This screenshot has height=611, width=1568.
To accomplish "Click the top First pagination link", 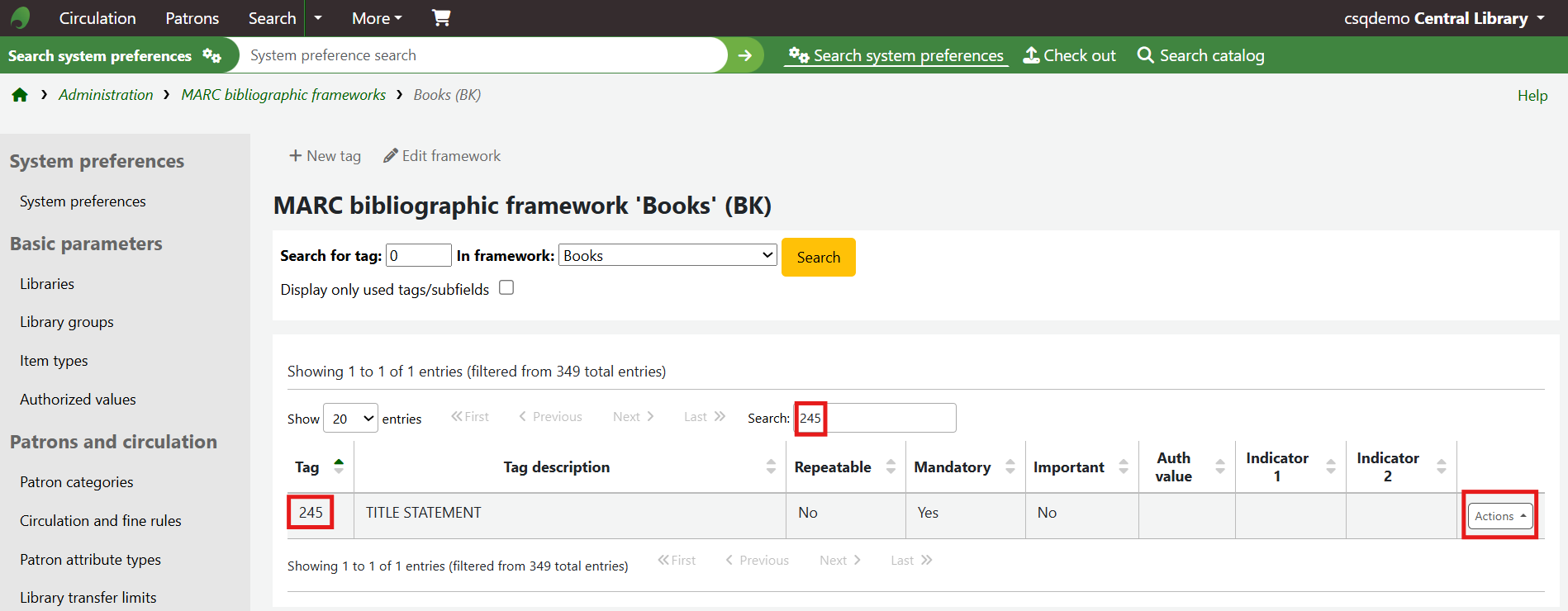I will point(470,417).
